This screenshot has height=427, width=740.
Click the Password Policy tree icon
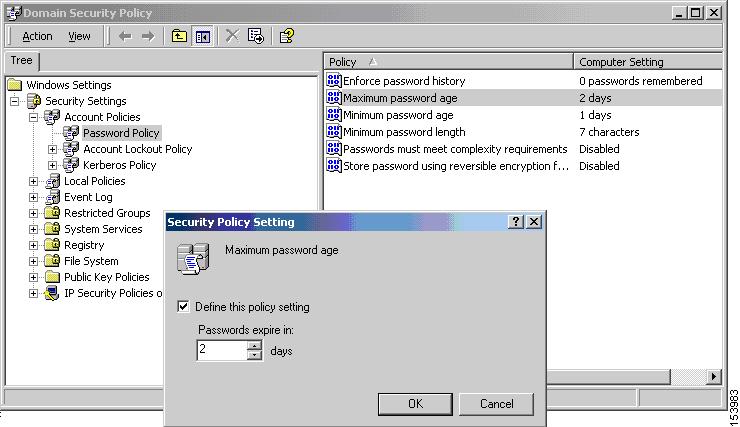(x=71, y=133)
